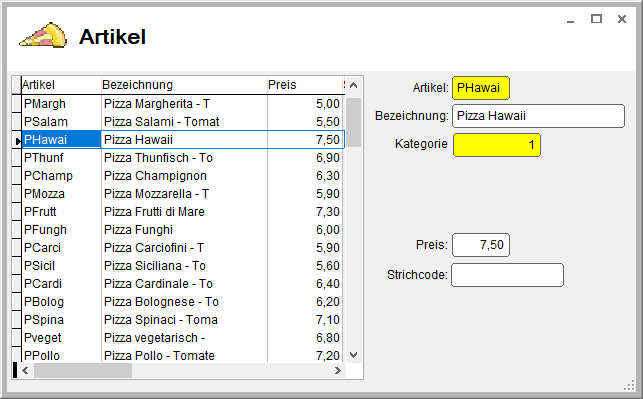This screenshot has height=399, width=643.
Task: Click the Bezeichnung field with Pizza Hawaii
Action: (x=538, y=116)
